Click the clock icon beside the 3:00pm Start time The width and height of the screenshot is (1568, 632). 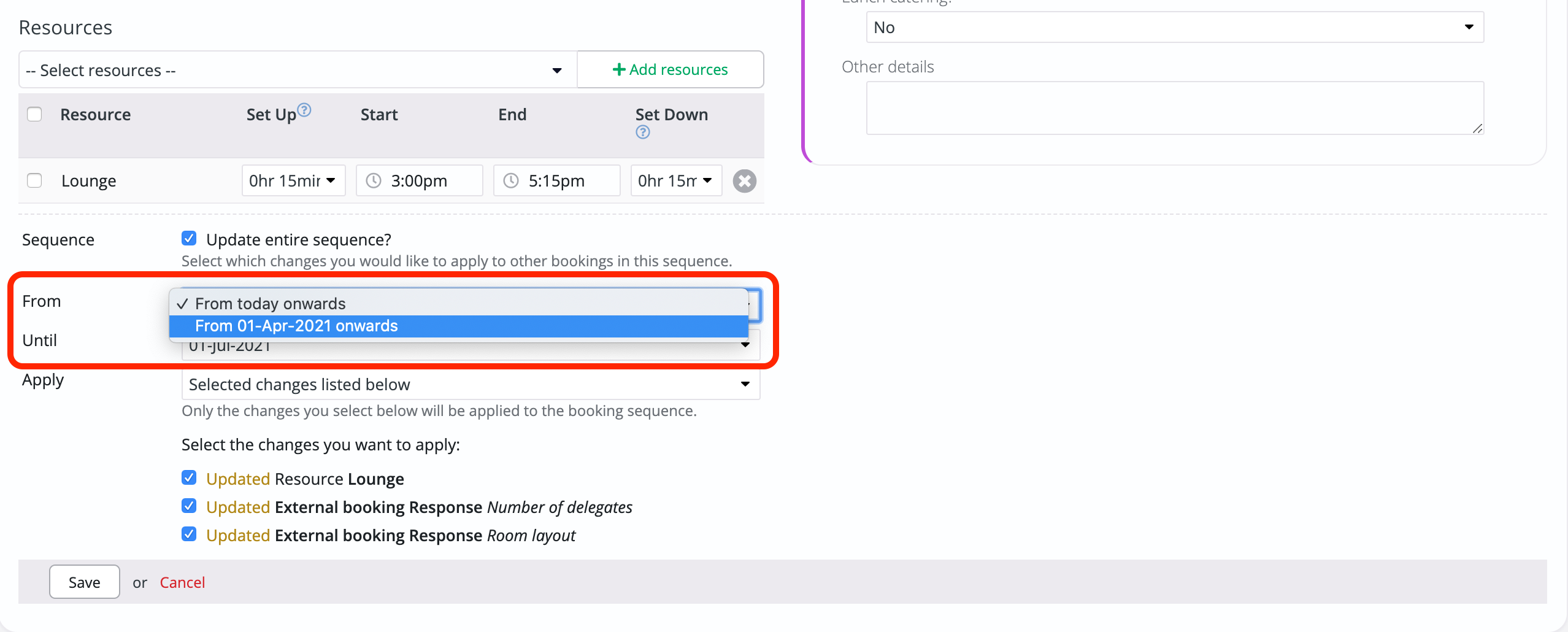point(374,180)
